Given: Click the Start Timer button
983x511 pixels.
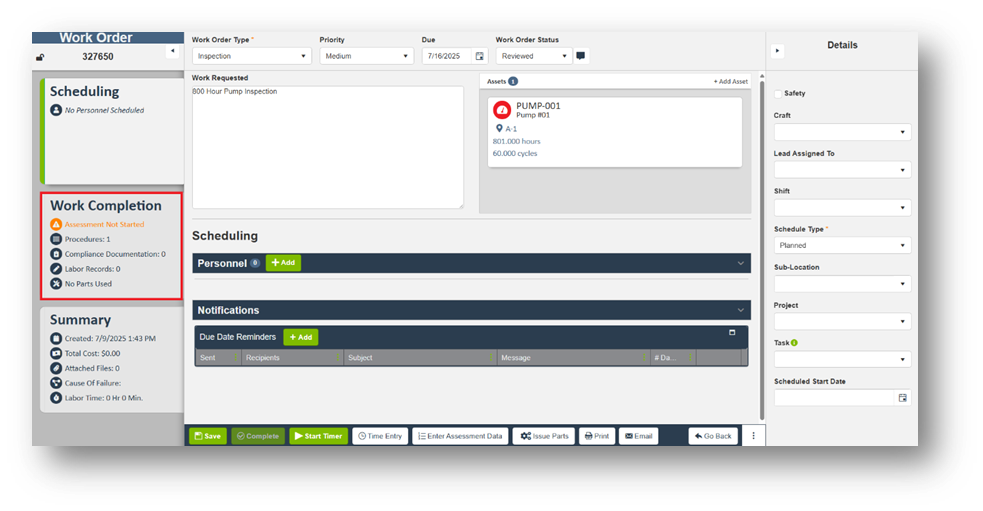Looking at the screenshot, I should click(318, 436).
